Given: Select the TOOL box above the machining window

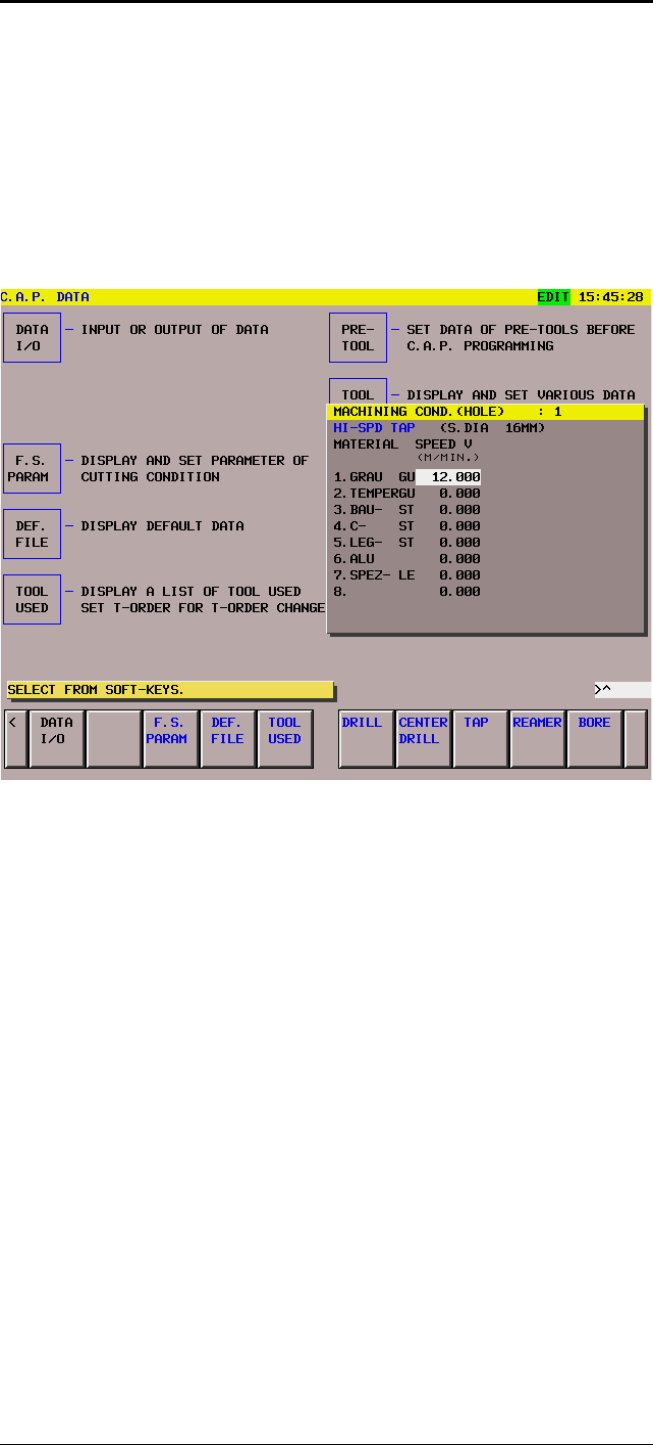Looking at the screenshot, I should tap(358, 392).
